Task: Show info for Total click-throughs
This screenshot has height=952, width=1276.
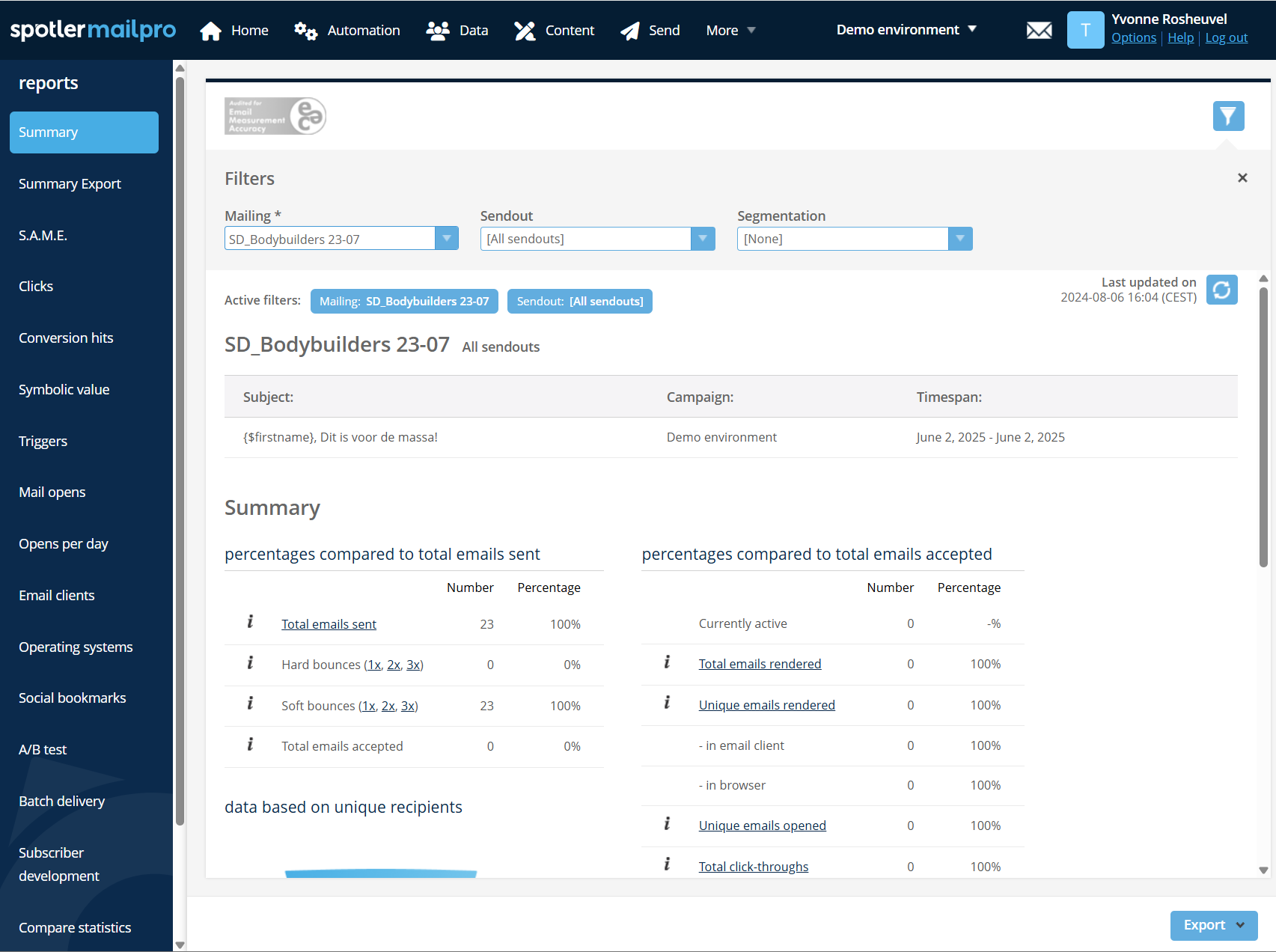Action: (x=668, y=864)
